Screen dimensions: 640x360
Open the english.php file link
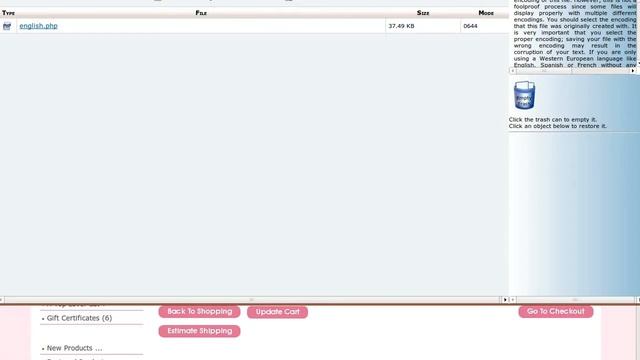(x=38, y=26)
